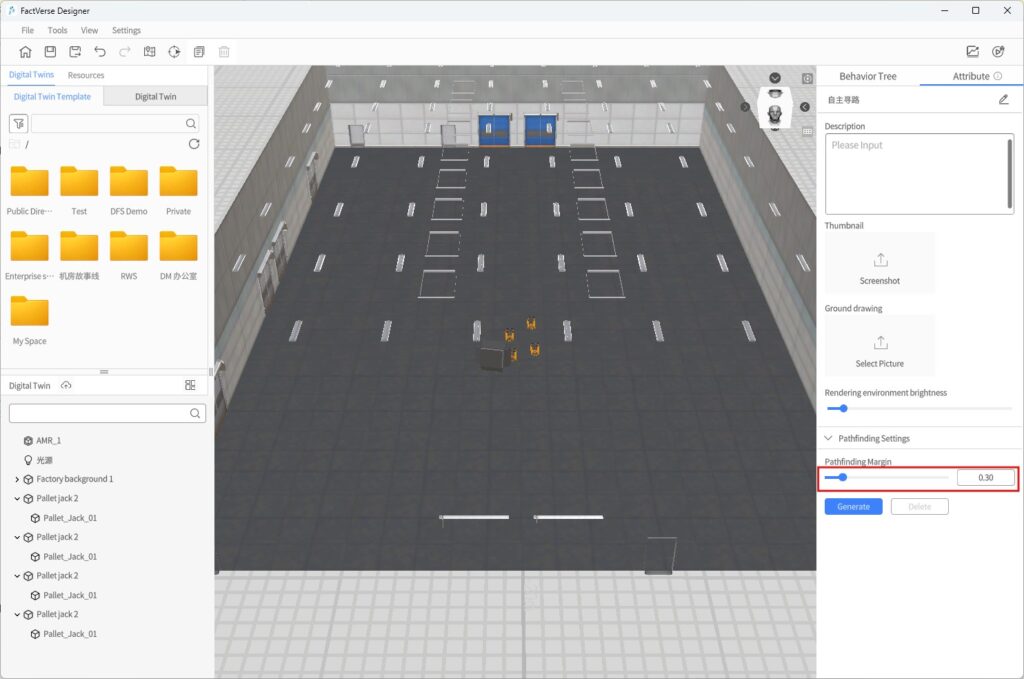The width and height of the screenshot is (1024, 679).
Task: Click the filter icon beside the template search
Action: point(18,124)
